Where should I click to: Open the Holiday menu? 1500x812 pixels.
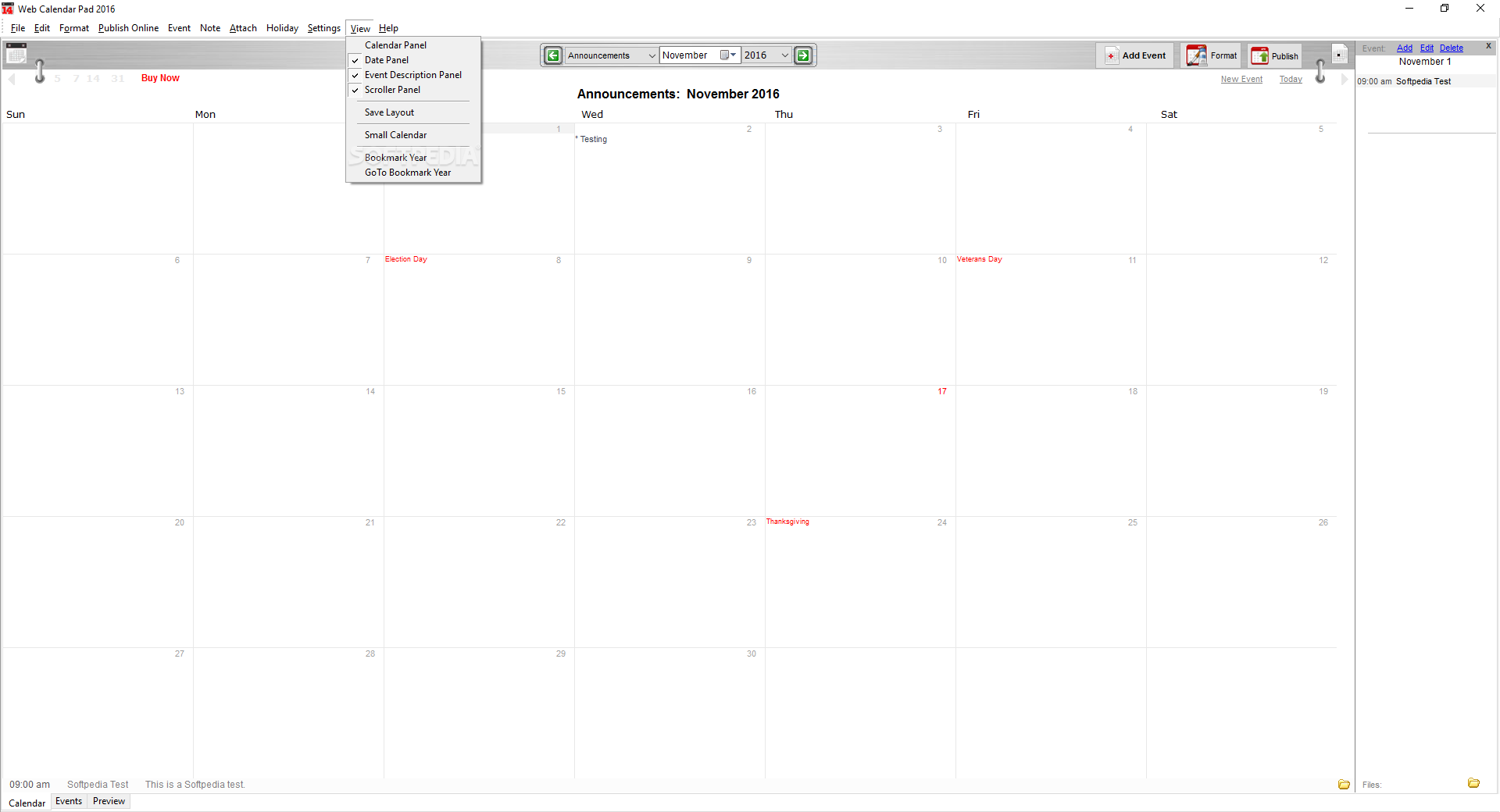pos(282,28)
